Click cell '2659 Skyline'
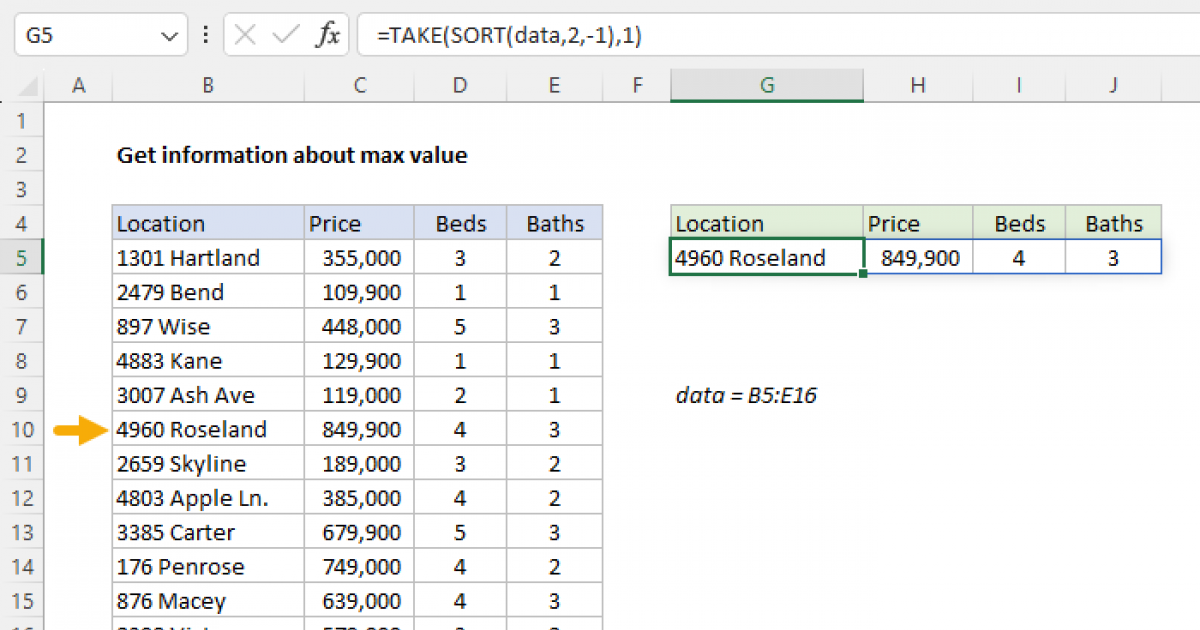 (x=208, y=464)
